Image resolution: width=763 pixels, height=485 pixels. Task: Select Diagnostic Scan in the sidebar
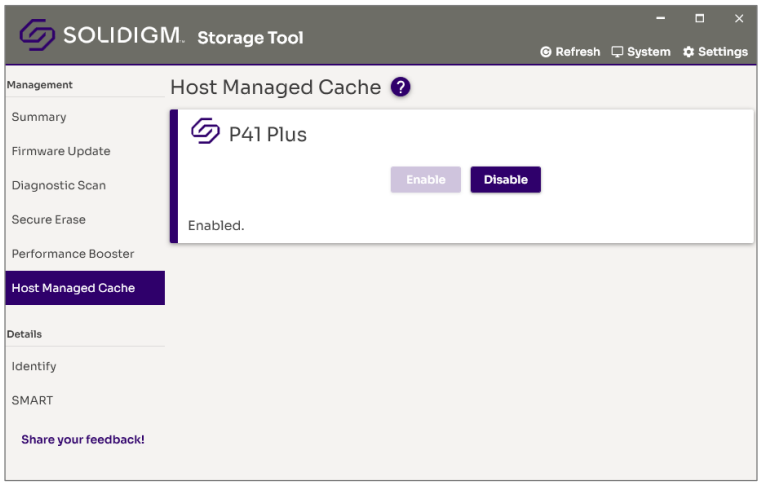pyautogui.click(x=59, y=185)
